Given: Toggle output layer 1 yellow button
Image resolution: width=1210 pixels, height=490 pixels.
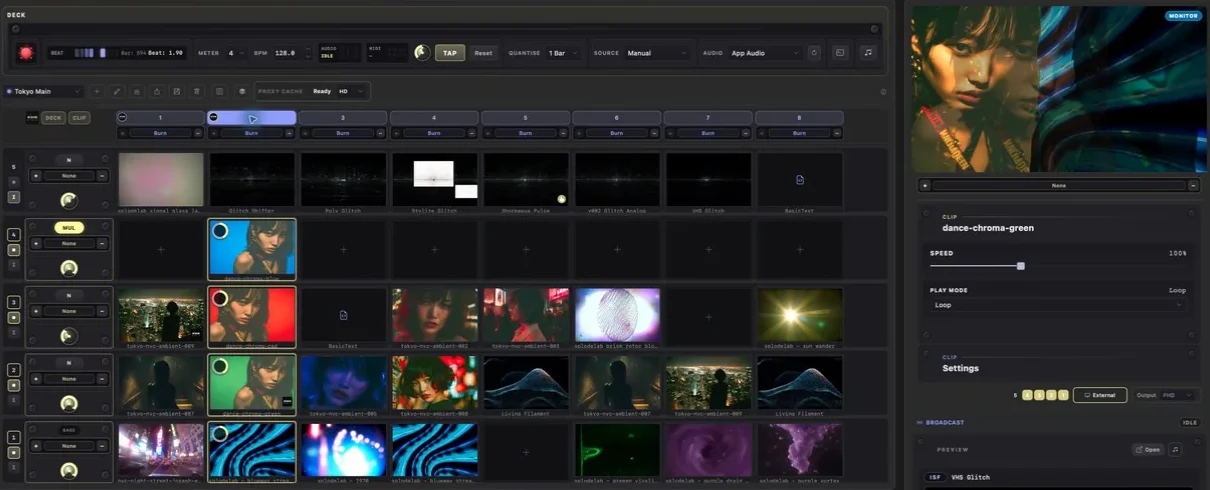Looking at the screenshot, I should coord(1063,395).
